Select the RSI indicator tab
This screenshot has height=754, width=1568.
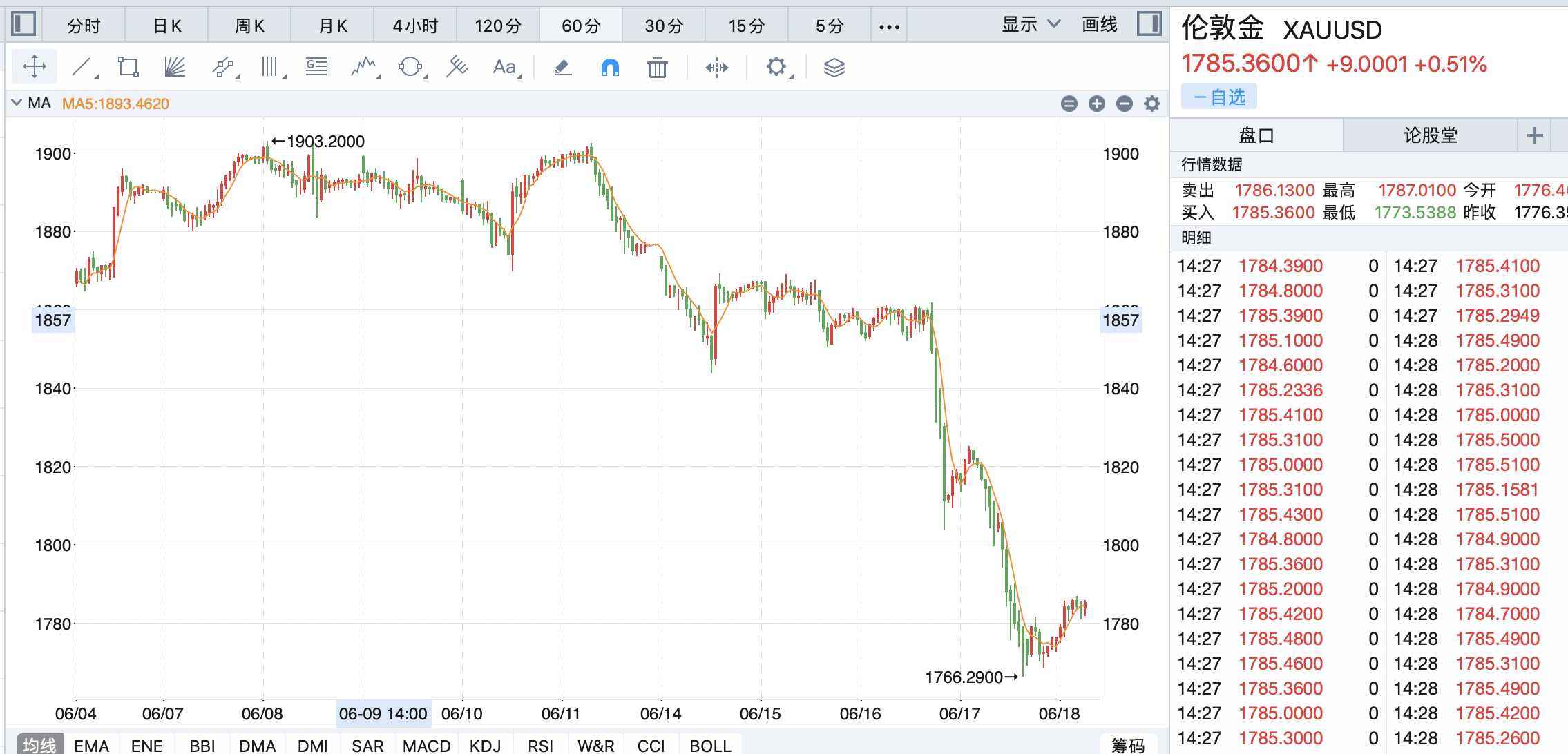tap(541, 745)
